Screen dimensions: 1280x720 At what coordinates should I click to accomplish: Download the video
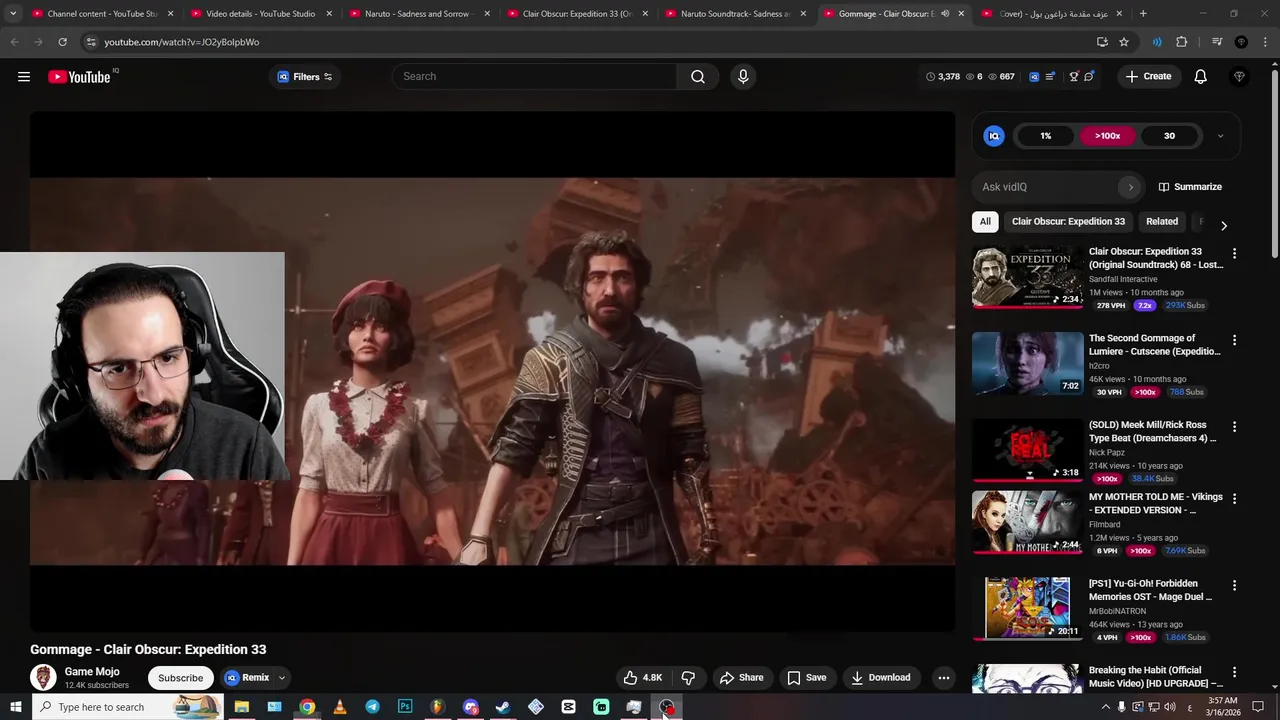pos(880,677)
